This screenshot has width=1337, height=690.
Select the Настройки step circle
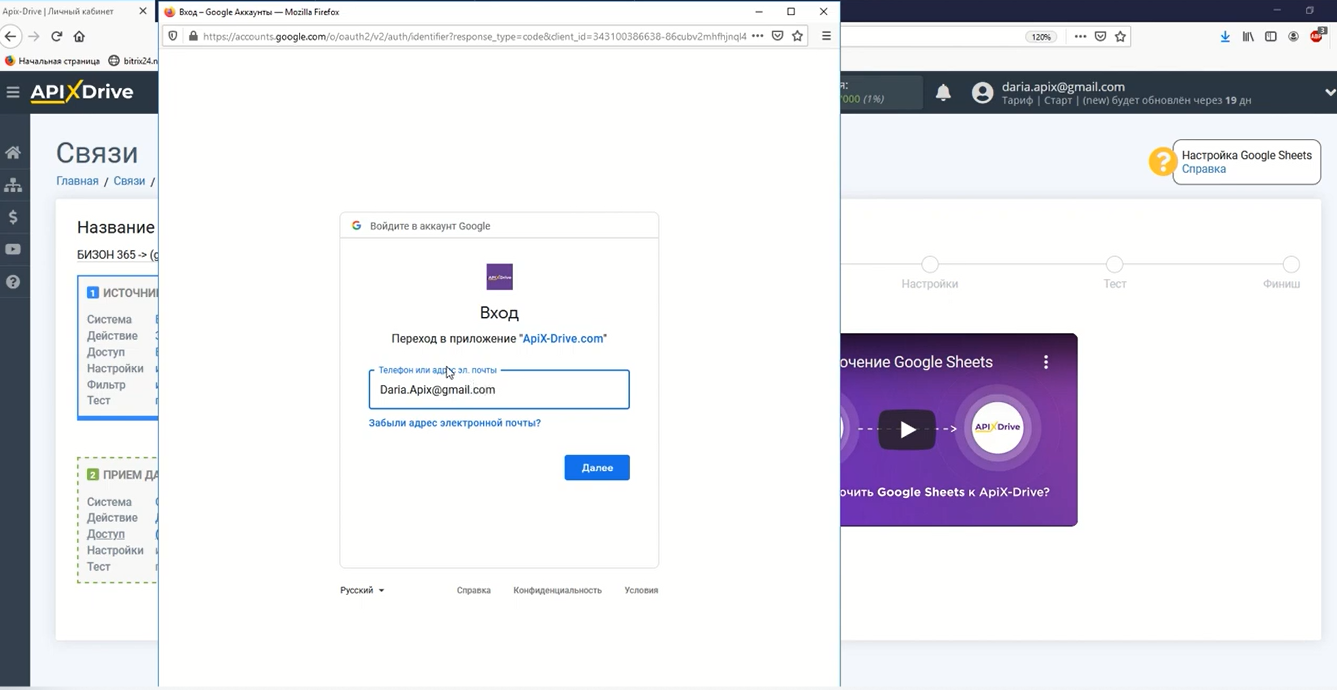(930, 264)
